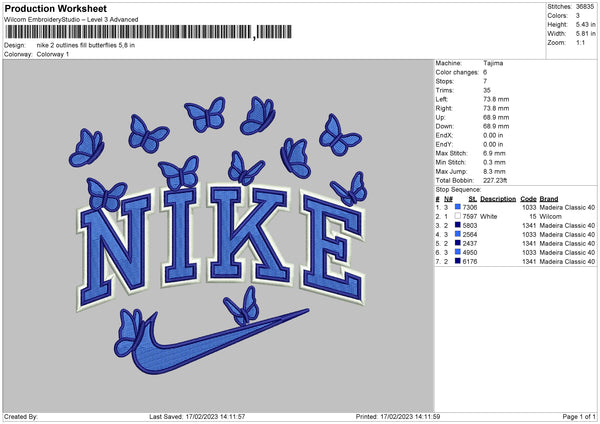Select the blue swatch beside 2564
This screenshot has width=600, height=424.
click(x=458, y=234)
